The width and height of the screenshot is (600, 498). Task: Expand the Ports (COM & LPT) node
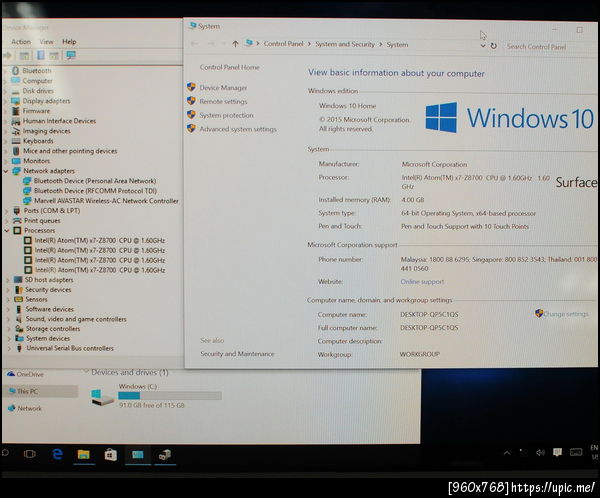7,211
